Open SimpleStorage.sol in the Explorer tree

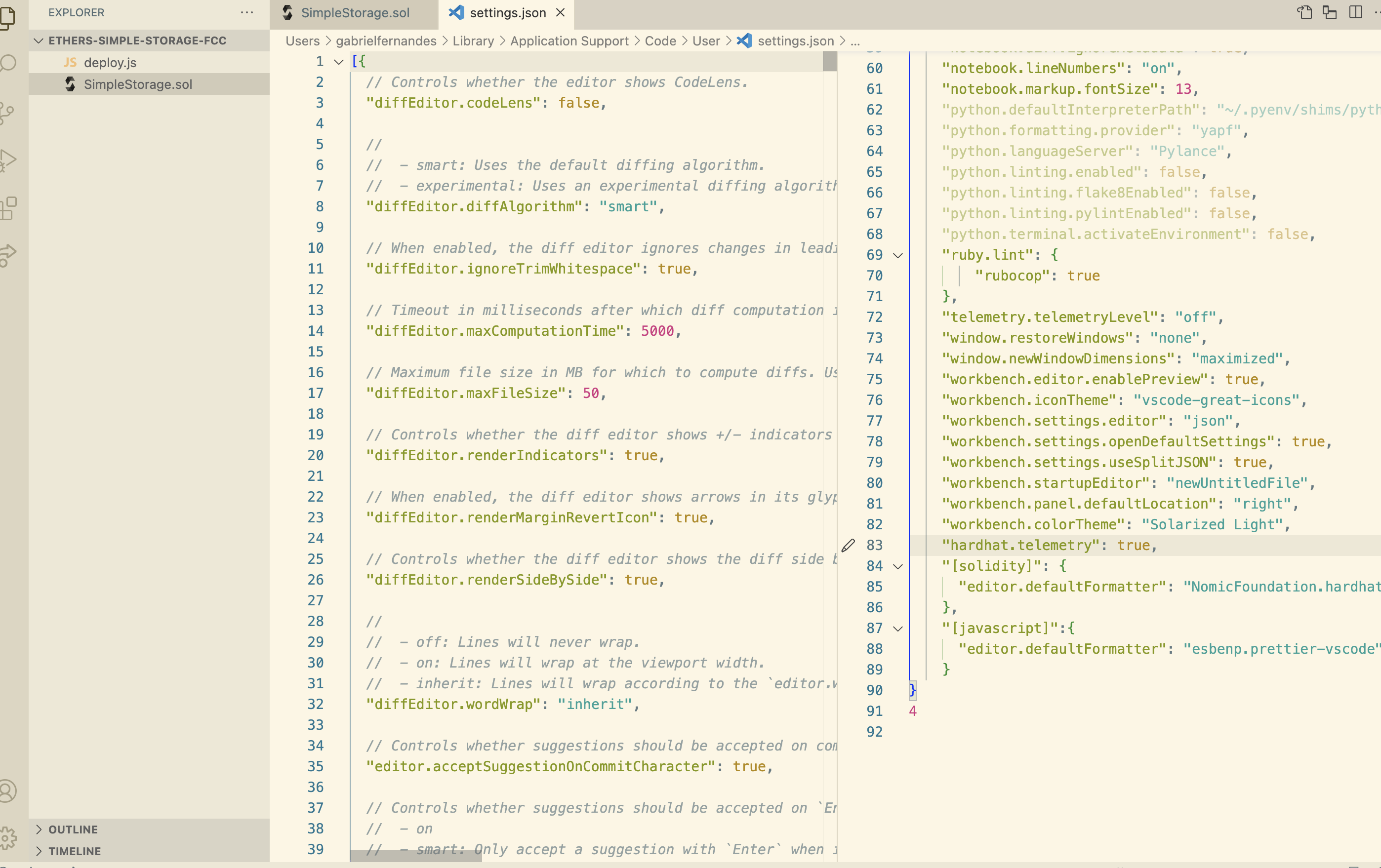[x=149, y=84]
